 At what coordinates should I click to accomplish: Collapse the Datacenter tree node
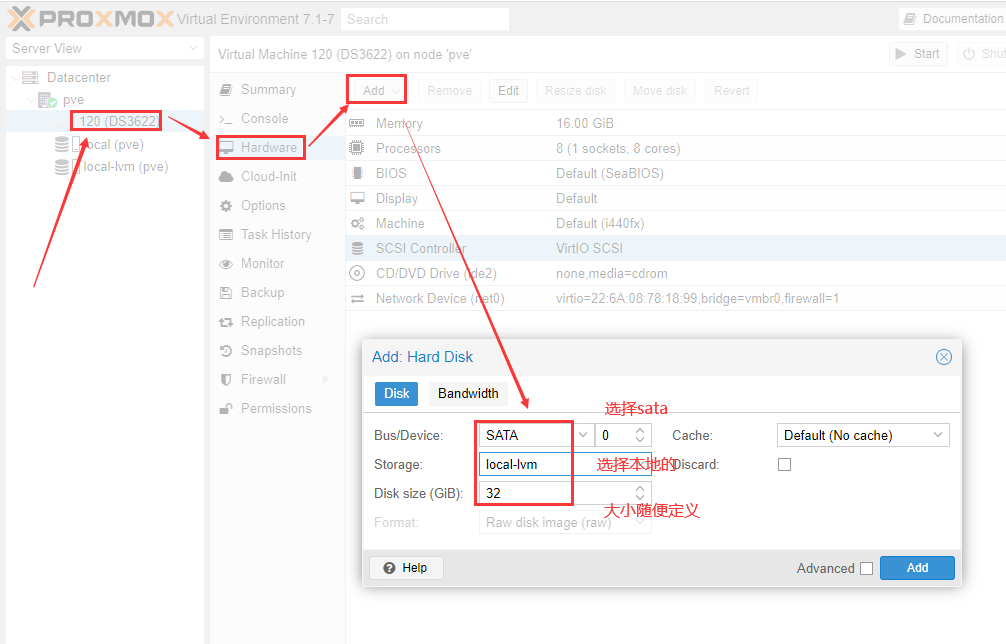(15, 78)
